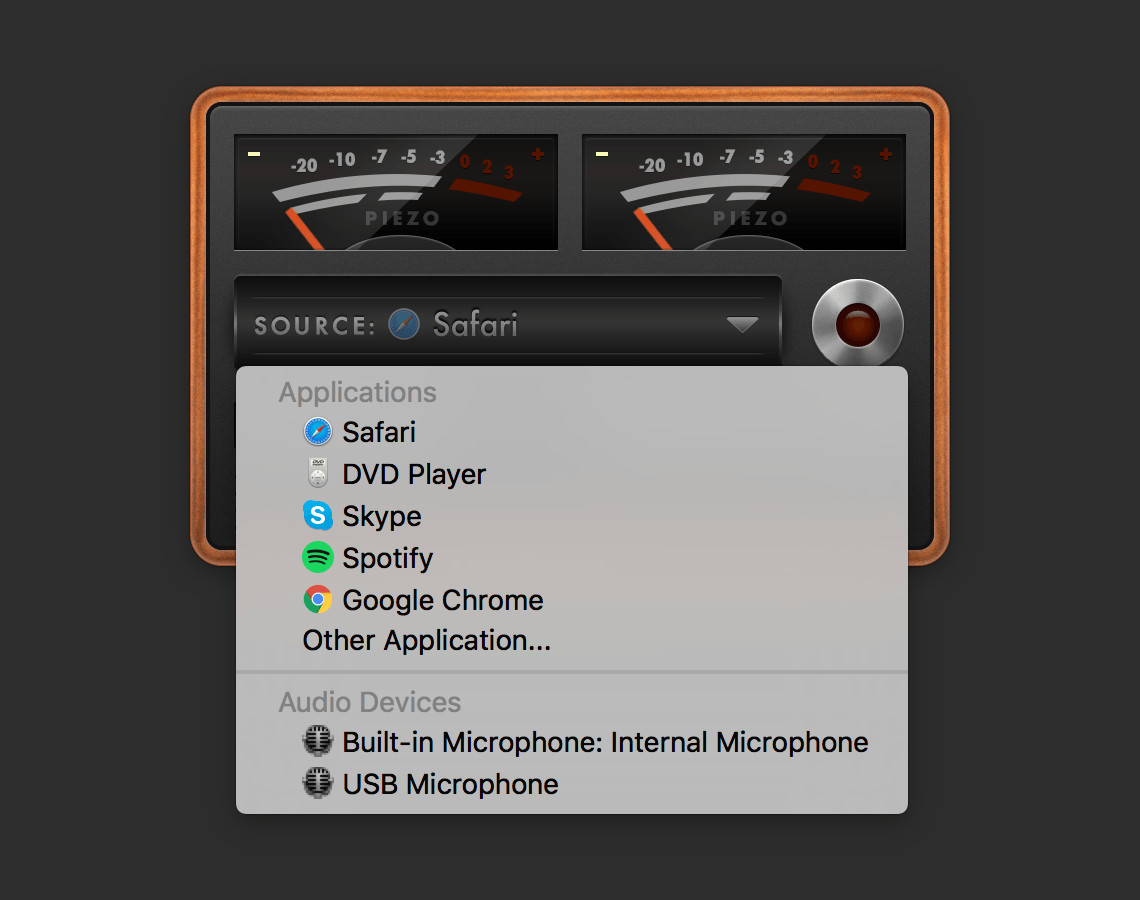Viewport: 1140px width, 900px height.
Task: Click the Built-in Microphone icon
Action: [318, 742]
